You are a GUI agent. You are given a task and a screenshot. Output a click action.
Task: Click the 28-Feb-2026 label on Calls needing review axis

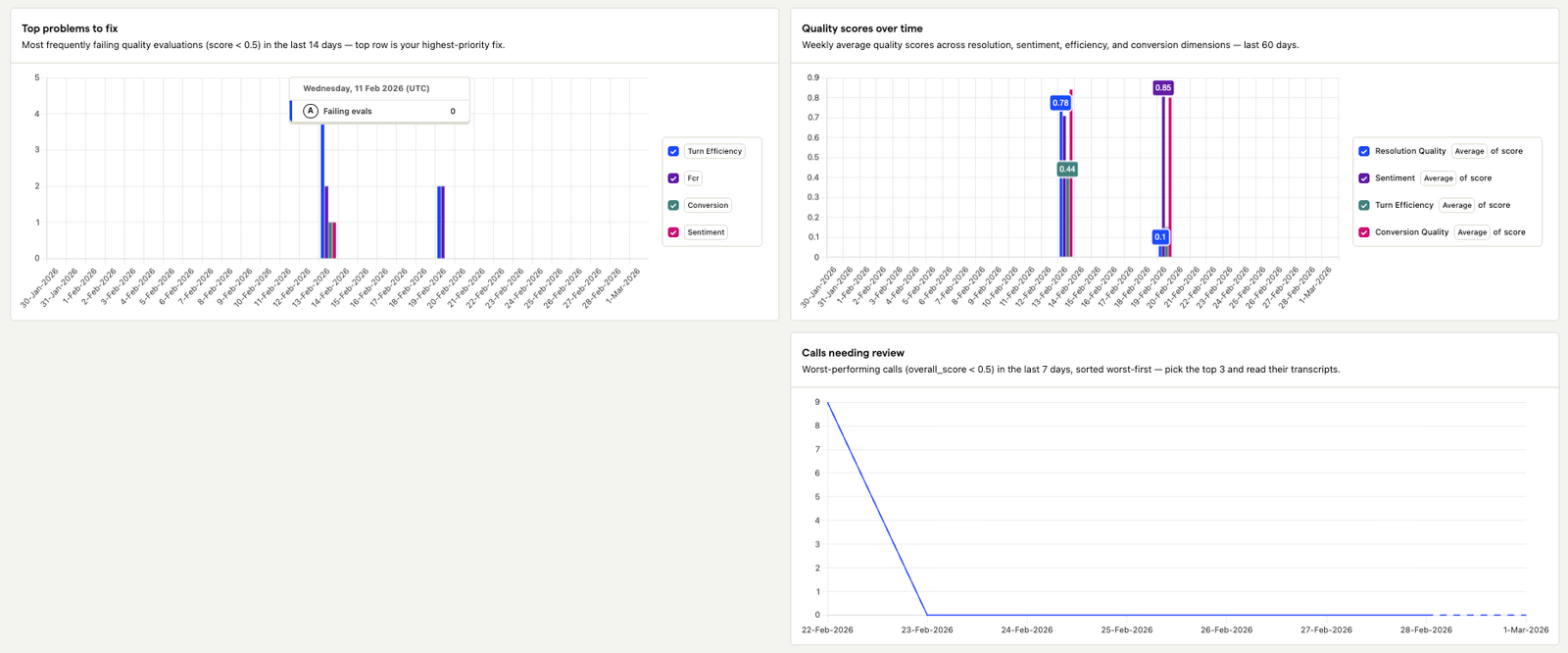tap(1426, 629)
